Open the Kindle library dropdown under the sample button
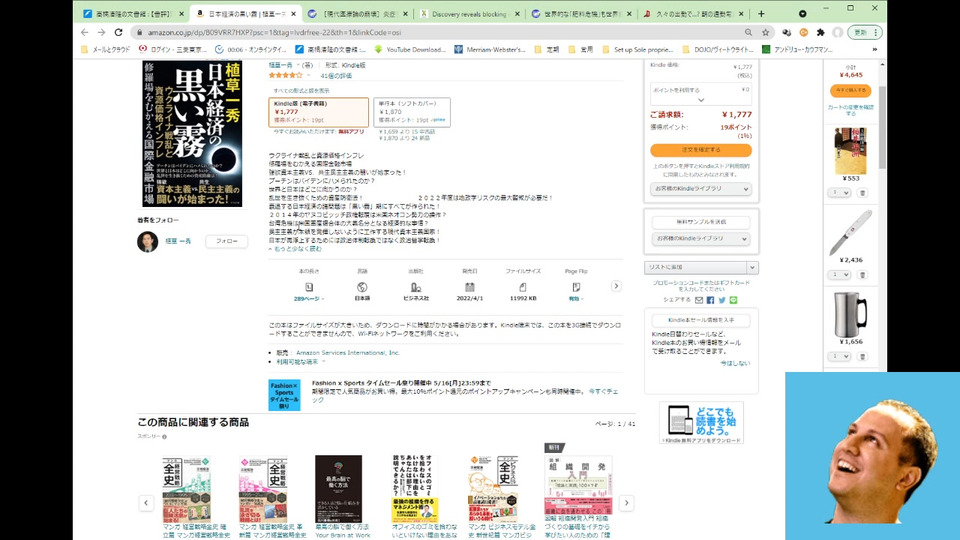Viewport: 960px width, 540px height. (701, 239)
